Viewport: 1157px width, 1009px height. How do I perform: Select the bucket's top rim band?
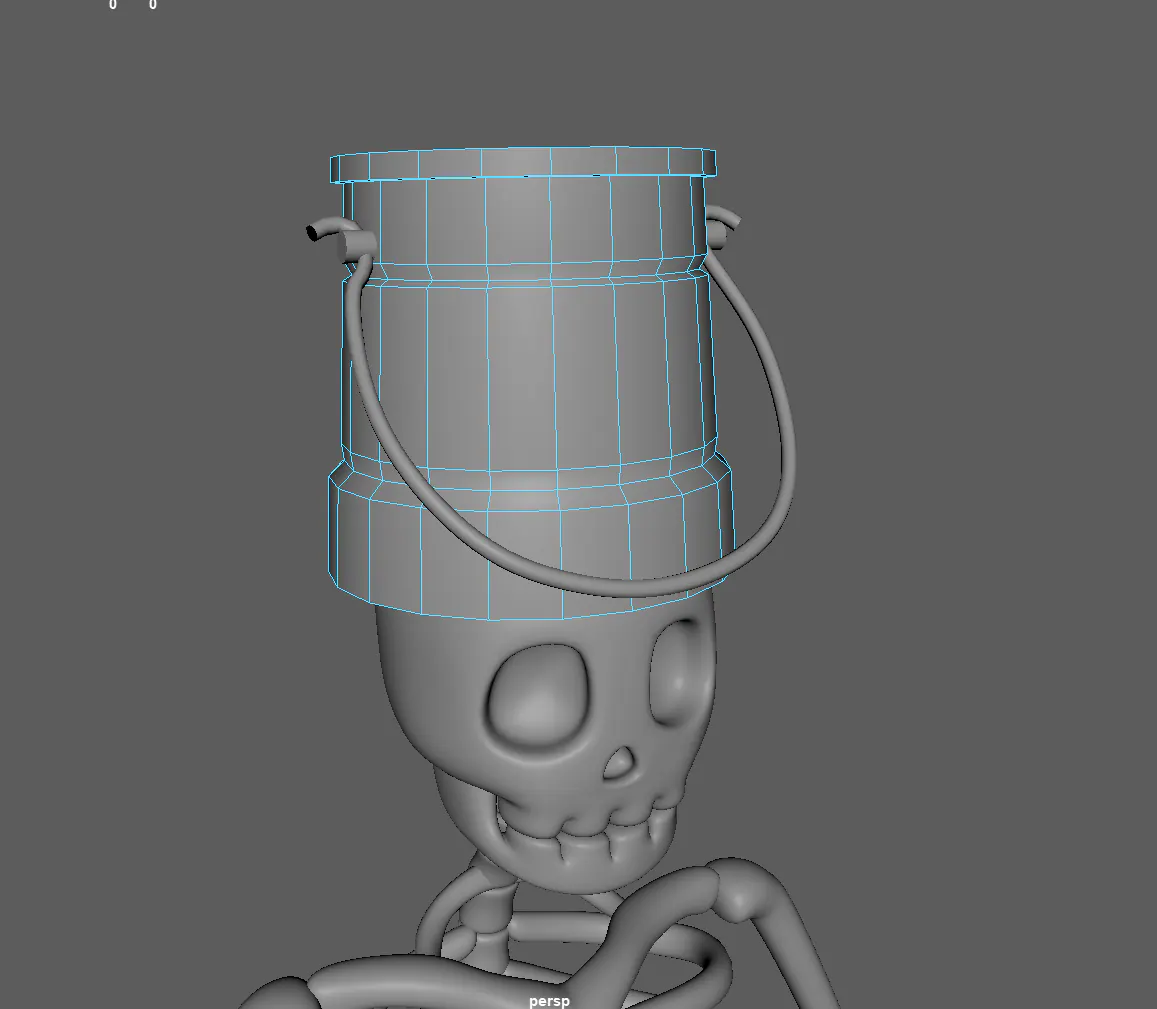(522, 164)
